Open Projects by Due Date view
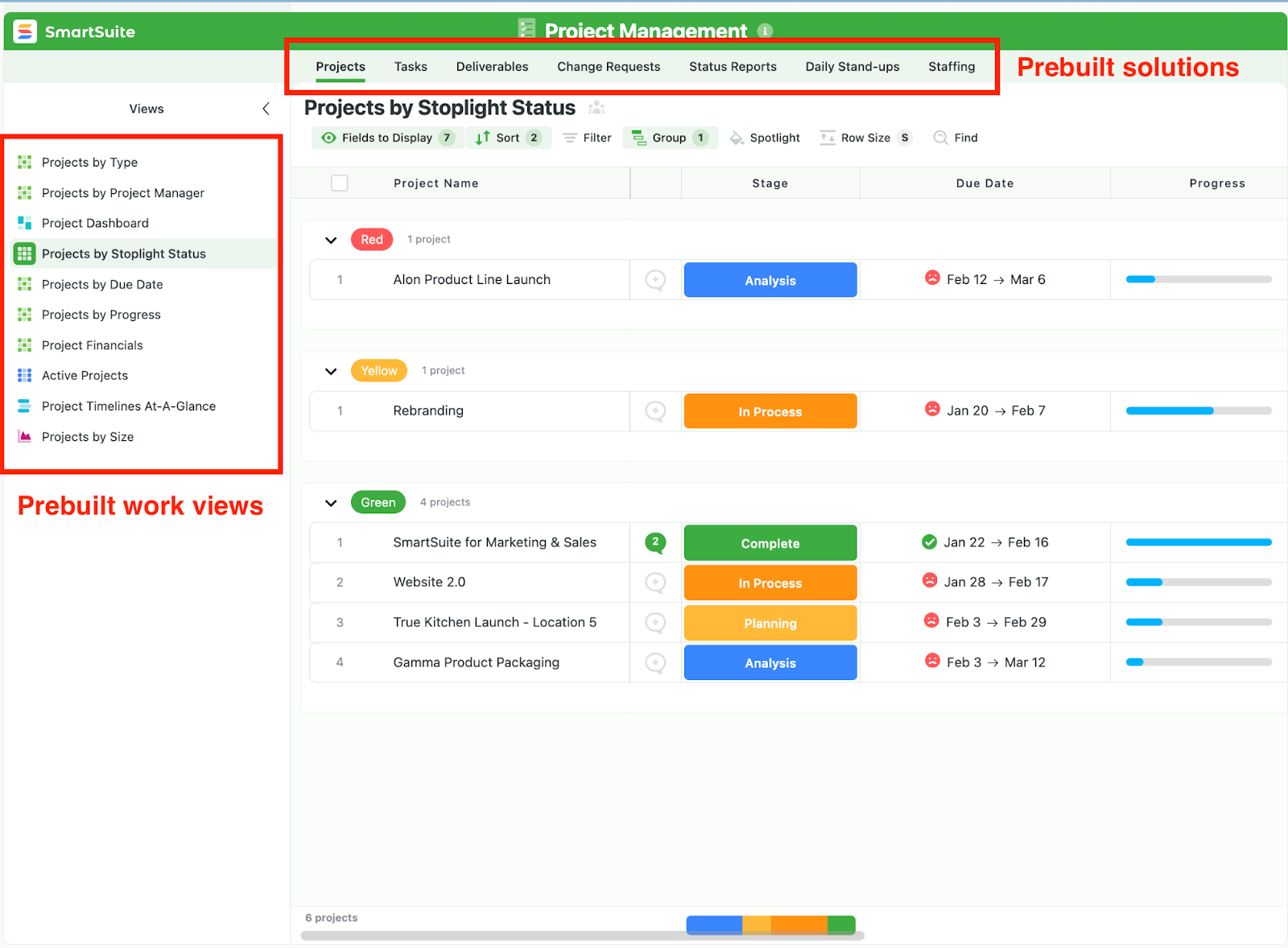 102,284
